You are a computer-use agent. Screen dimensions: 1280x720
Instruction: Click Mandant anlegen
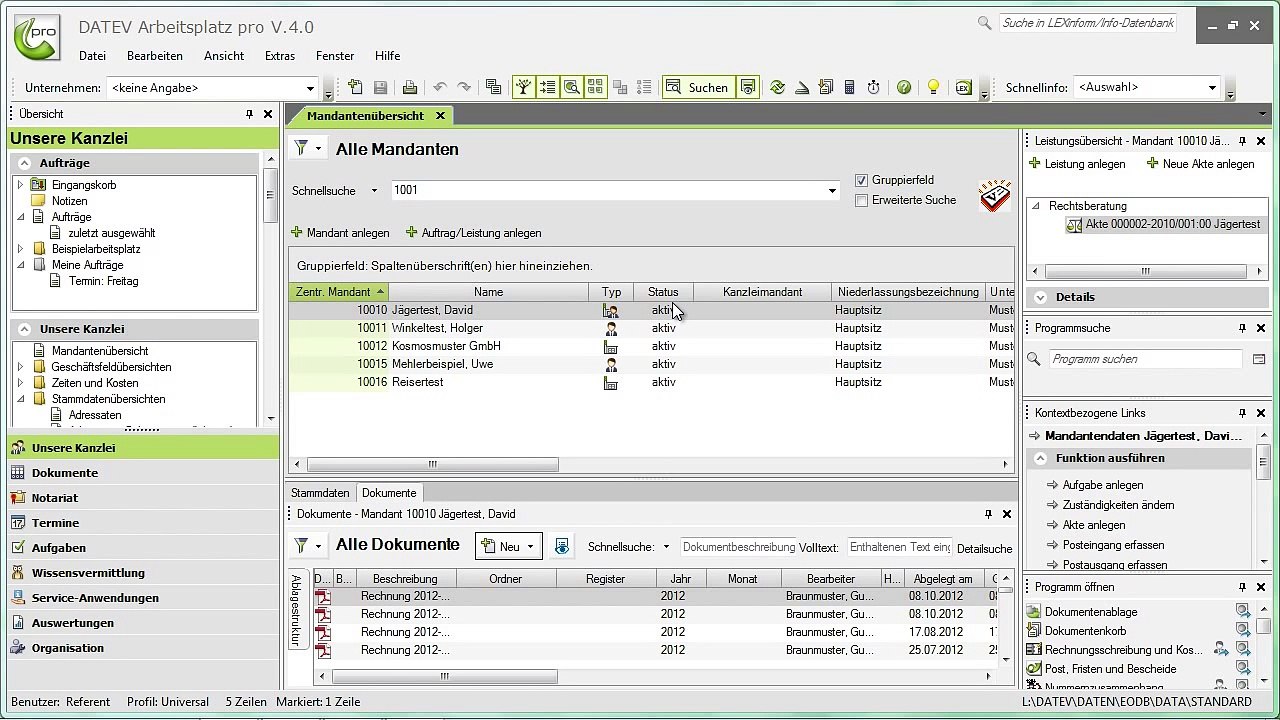(340, 233)
